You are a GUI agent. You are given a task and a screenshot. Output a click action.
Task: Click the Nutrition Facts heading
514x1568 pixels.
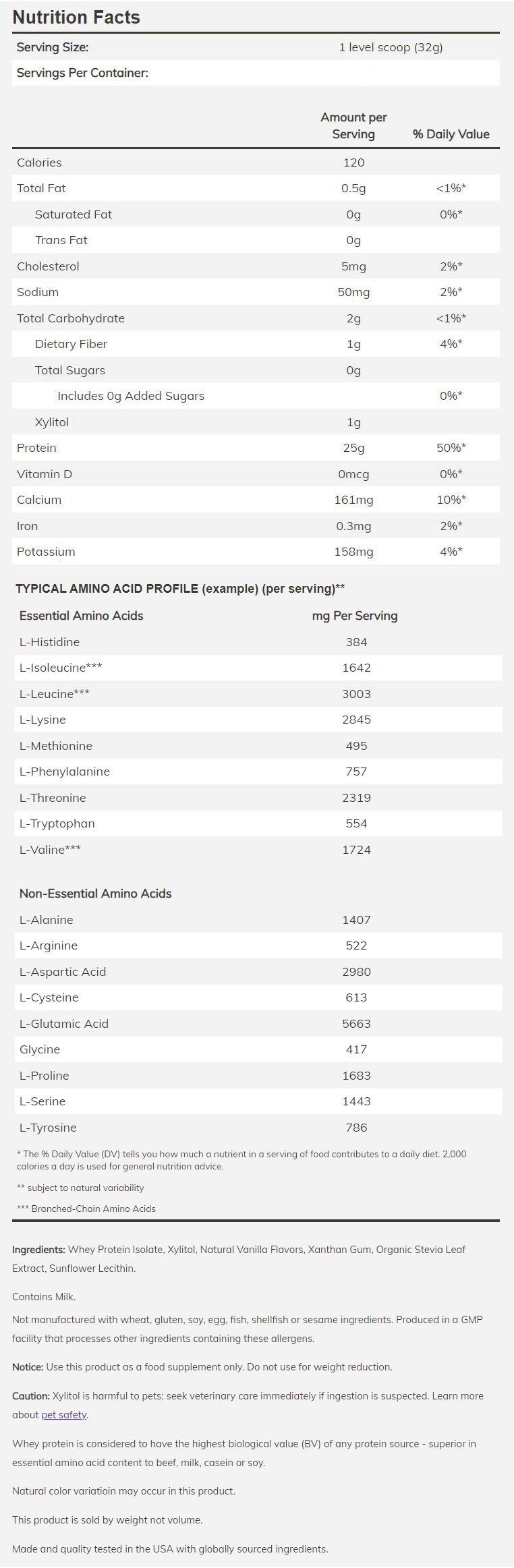[x=76, y=18]
